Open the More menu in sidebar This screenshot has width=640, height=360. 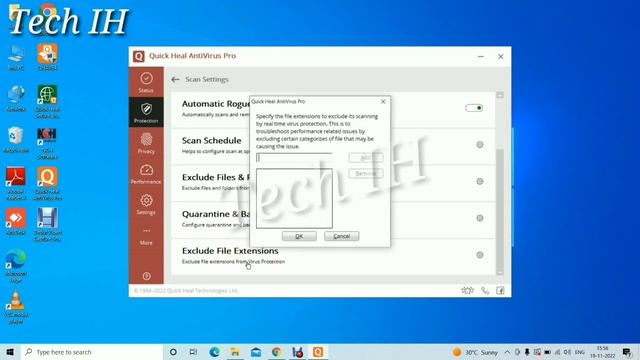[146, 236]
